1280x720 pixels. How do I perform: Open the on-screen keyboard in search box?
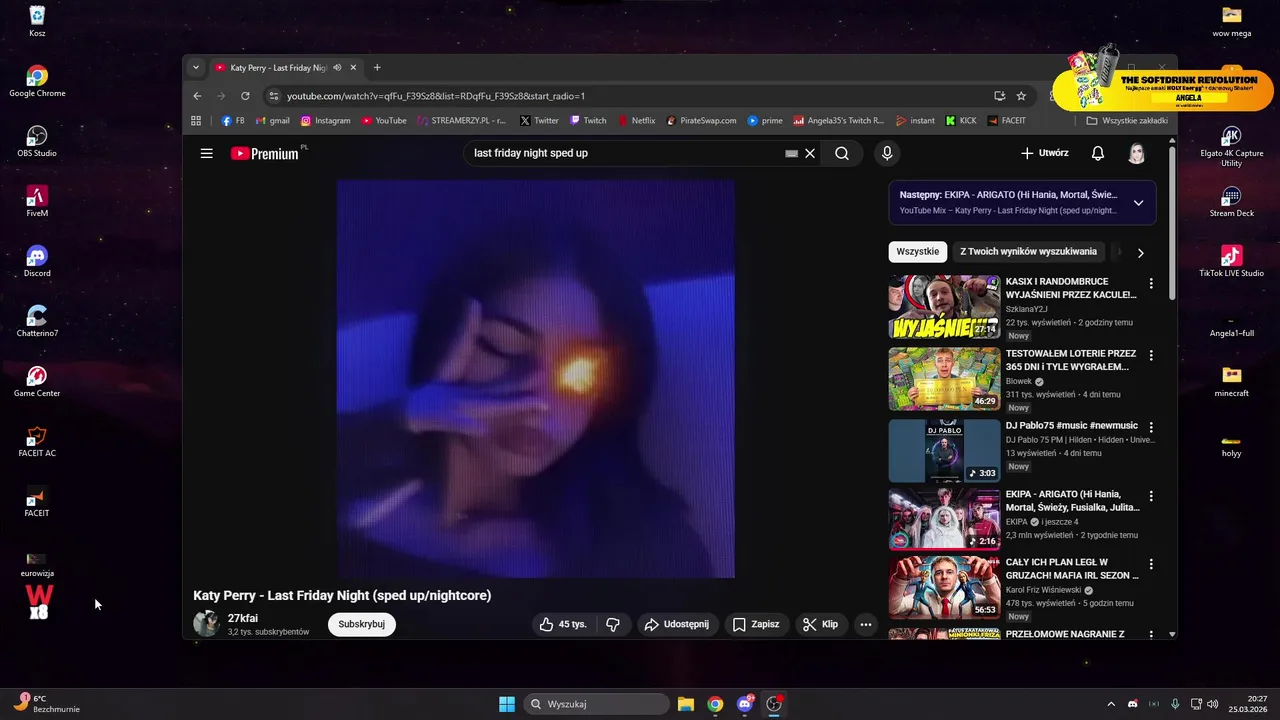click(791, 153)
